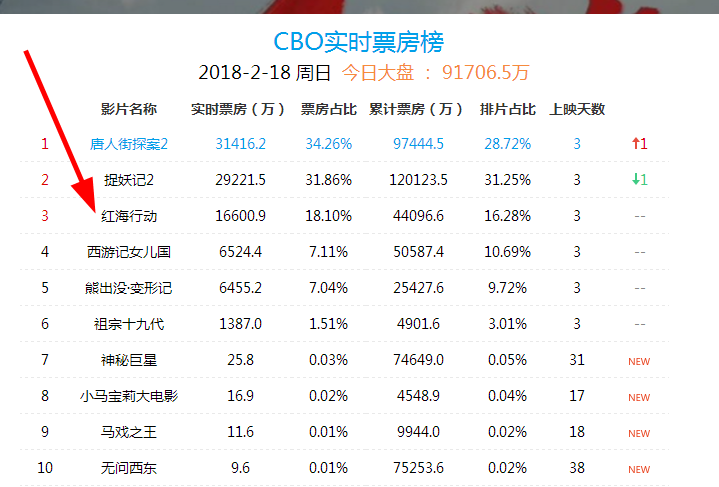This screenshot has width=719, height=487.
Task: Click the 累计票房（万） column header
Action: 415,109
